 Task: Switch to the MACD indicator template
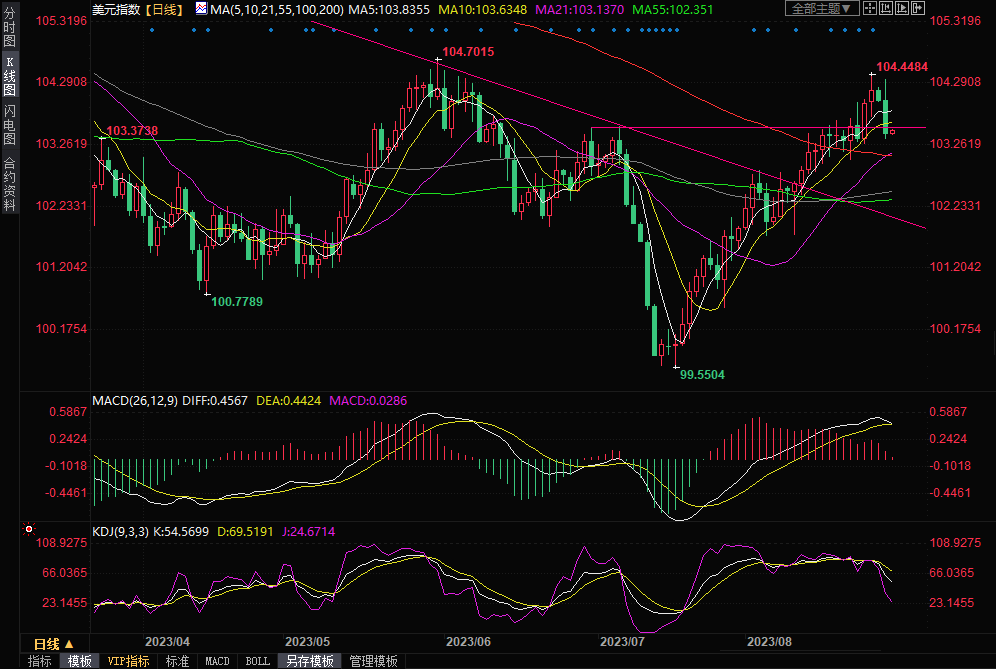tap(217, 661)
